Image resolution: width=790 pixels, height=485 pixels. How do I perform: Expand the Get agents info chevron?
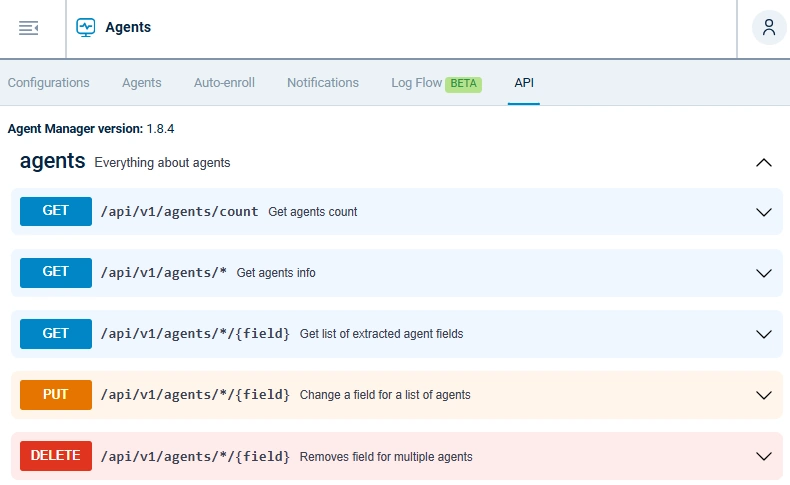point(764,273)
